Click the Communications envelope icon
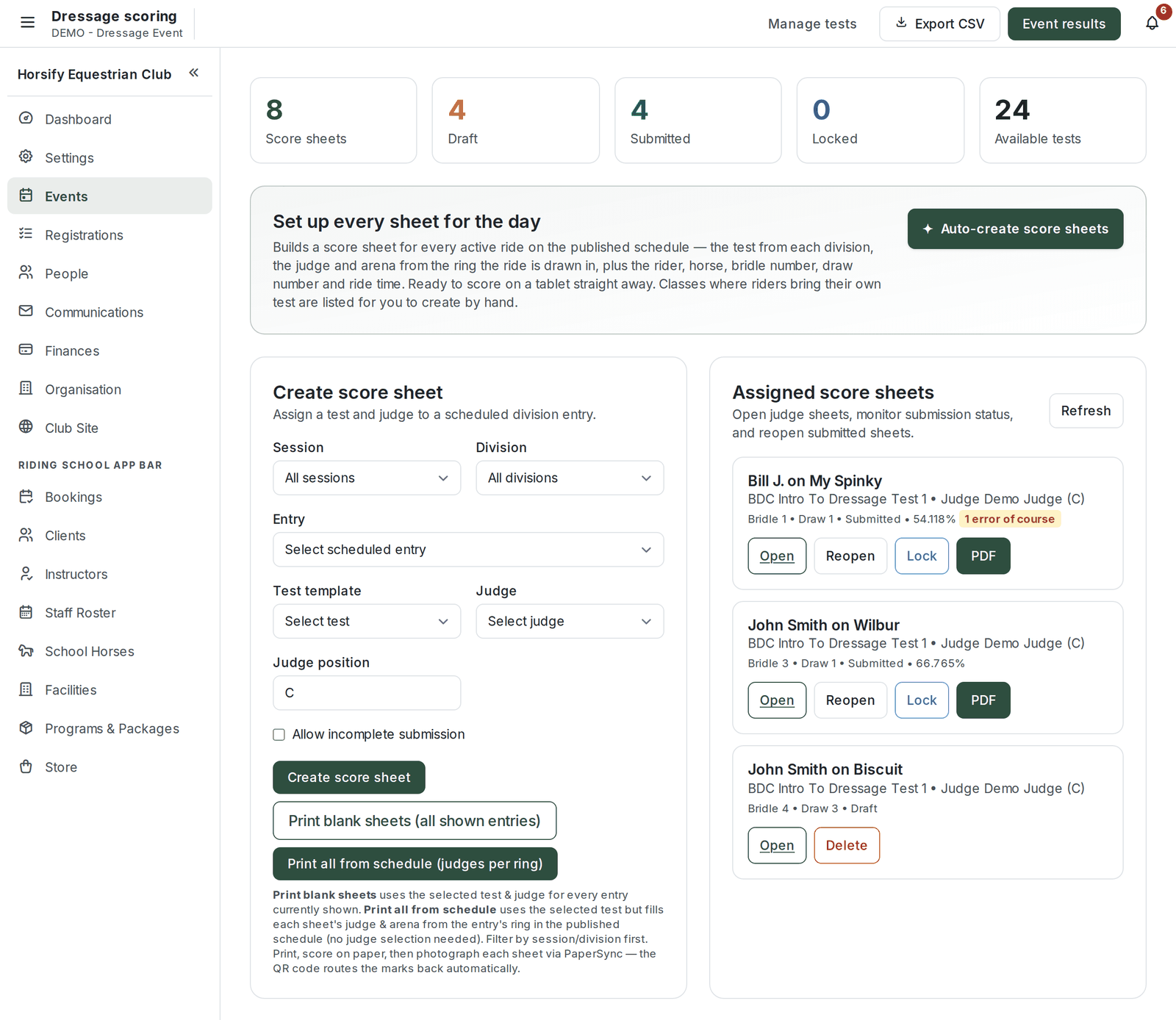Screen dimensions: 1176x1020 [x=26, y=311]
